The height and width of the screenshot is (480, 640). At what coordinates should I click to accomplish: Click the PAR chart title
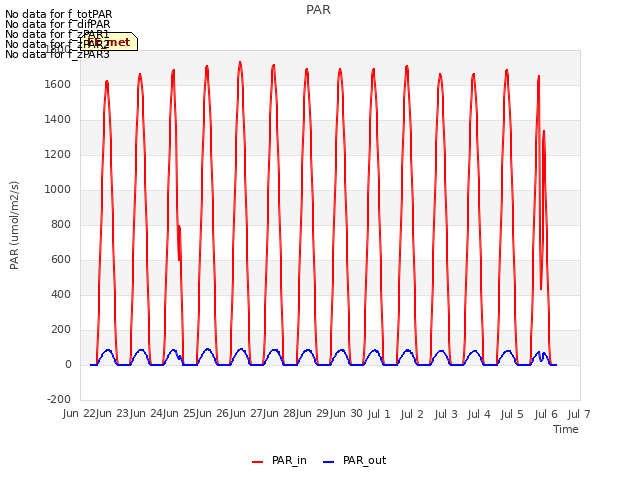[318, 9]
